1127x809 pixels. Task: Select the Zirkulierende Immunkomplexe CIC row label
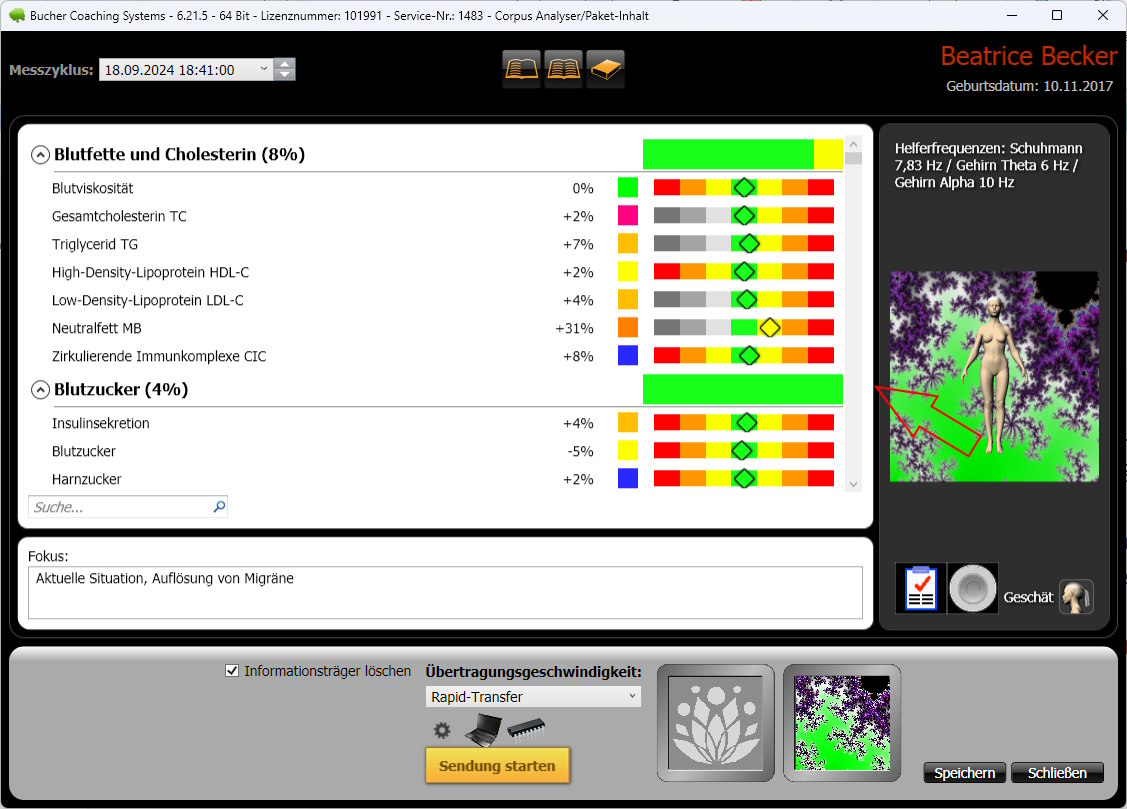159,356
